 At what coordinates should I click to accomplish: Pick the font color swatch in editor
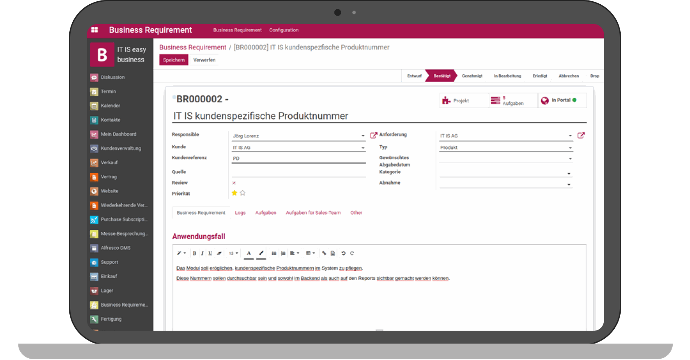point(249,253)
